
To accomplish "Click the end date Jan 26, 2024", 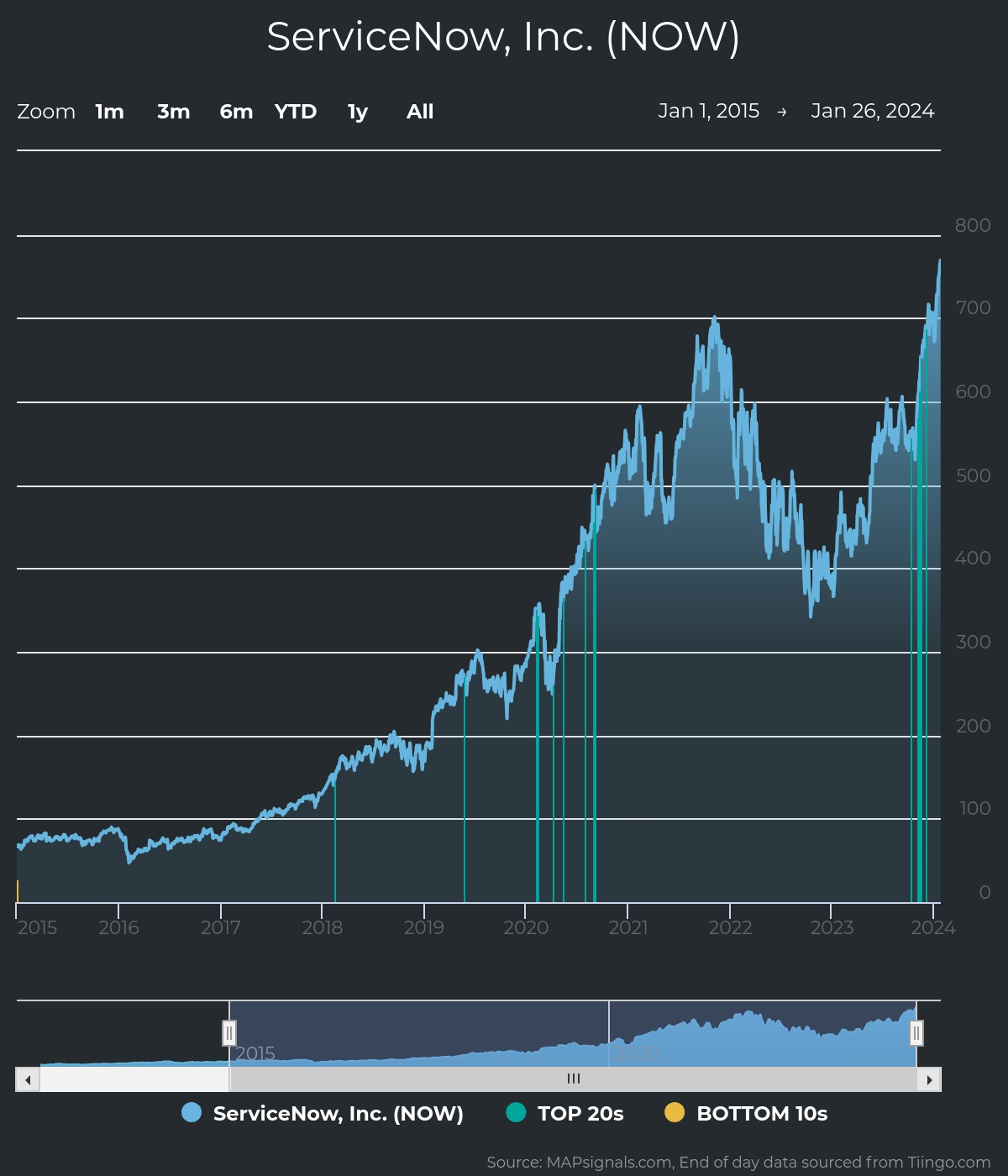I will 873,111.
